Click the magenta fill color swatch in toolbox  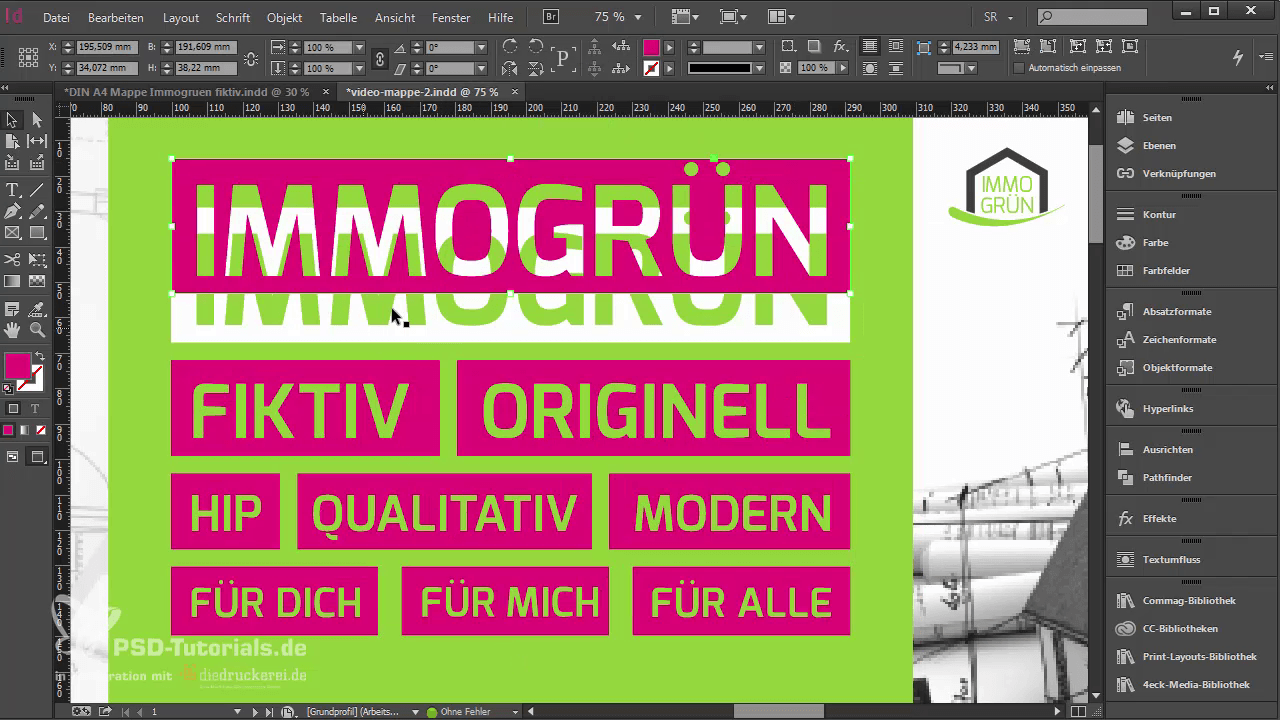[16, 366]
